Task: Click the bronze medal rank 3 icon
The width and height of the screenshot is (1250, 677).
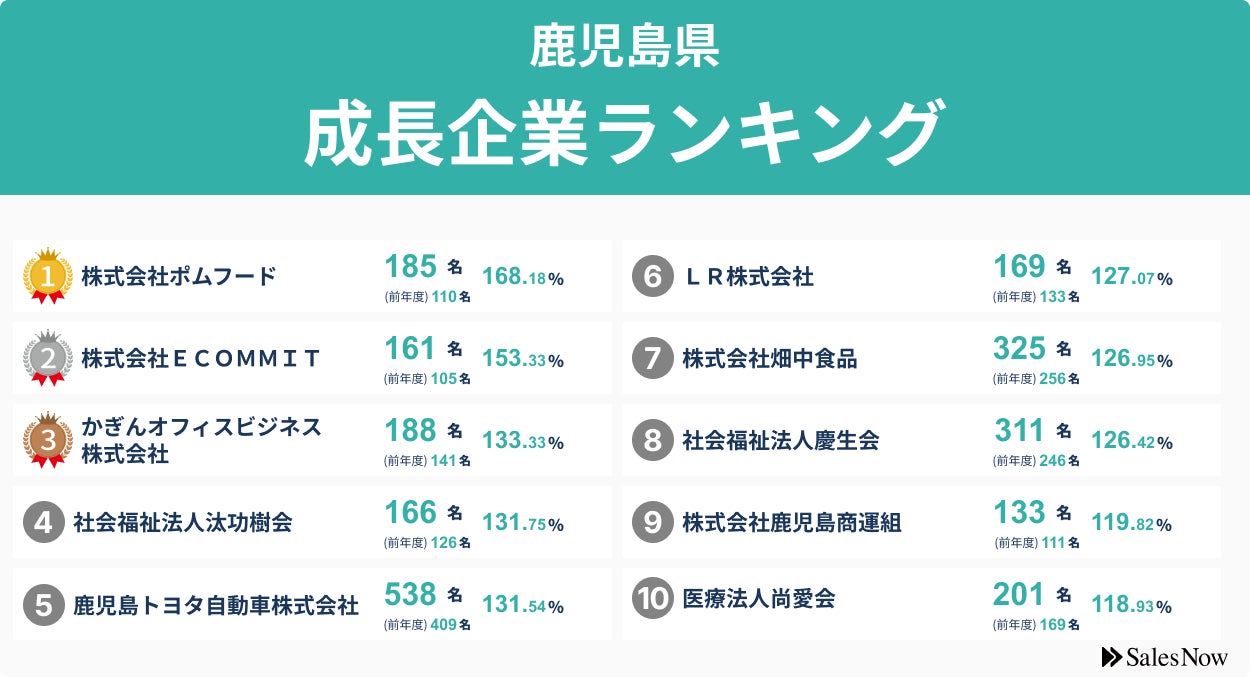Action: 49,440
